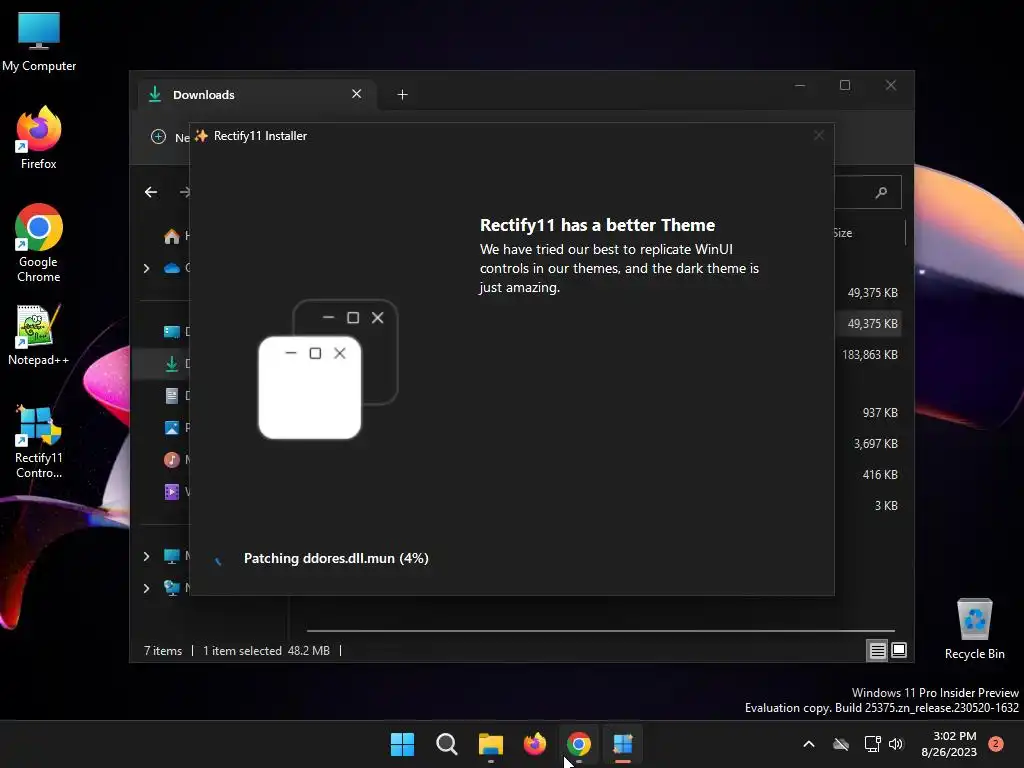Go back in File Explorer navigation

pyautogui.click(x=151, y=192)
